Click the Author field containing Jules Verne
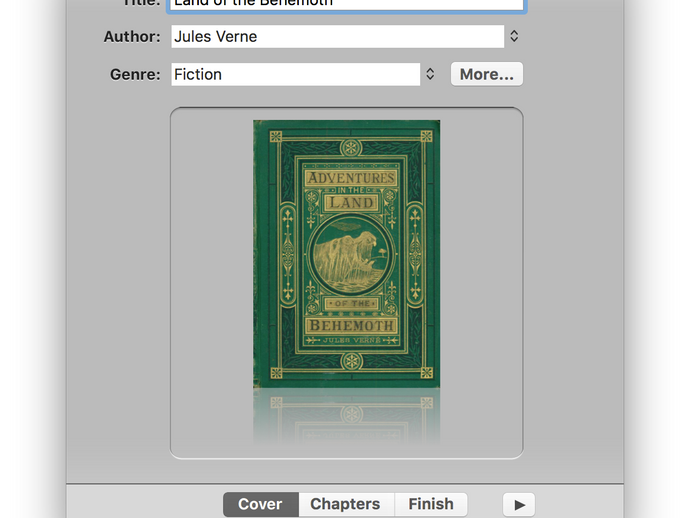The image size is (690, 518). click(x=338, y=37)
